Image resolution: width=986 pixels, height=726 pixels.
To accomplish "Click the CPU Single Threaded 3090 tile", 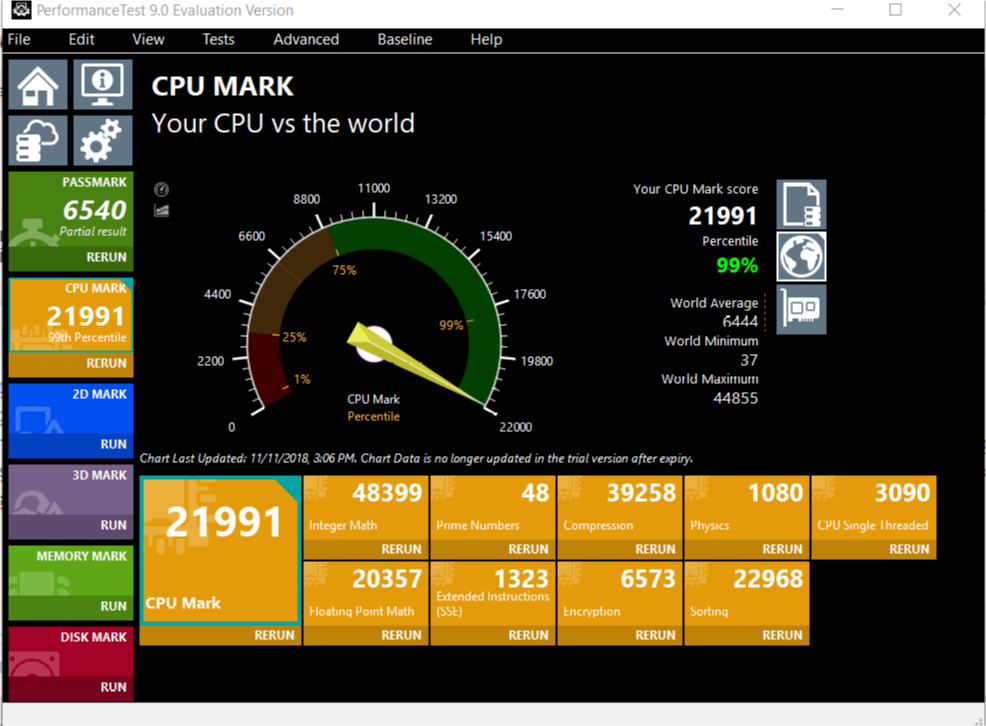I will point(873,508).
